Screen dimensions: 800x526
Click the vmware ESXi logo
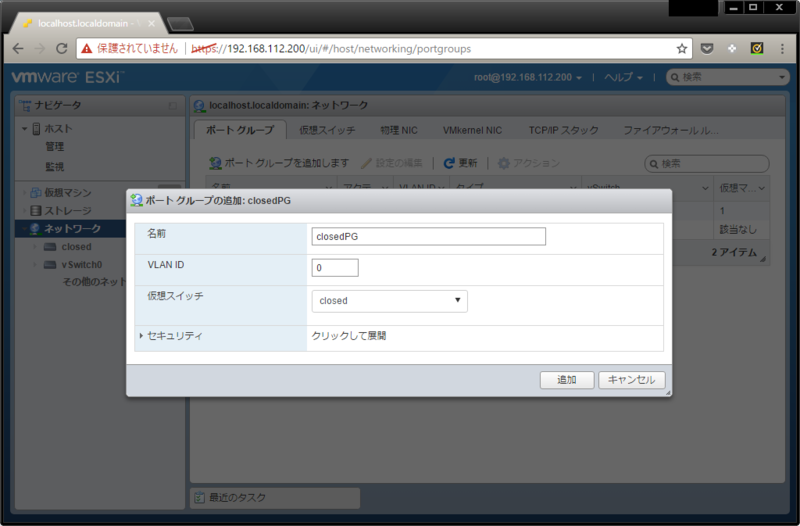point(67,77)
